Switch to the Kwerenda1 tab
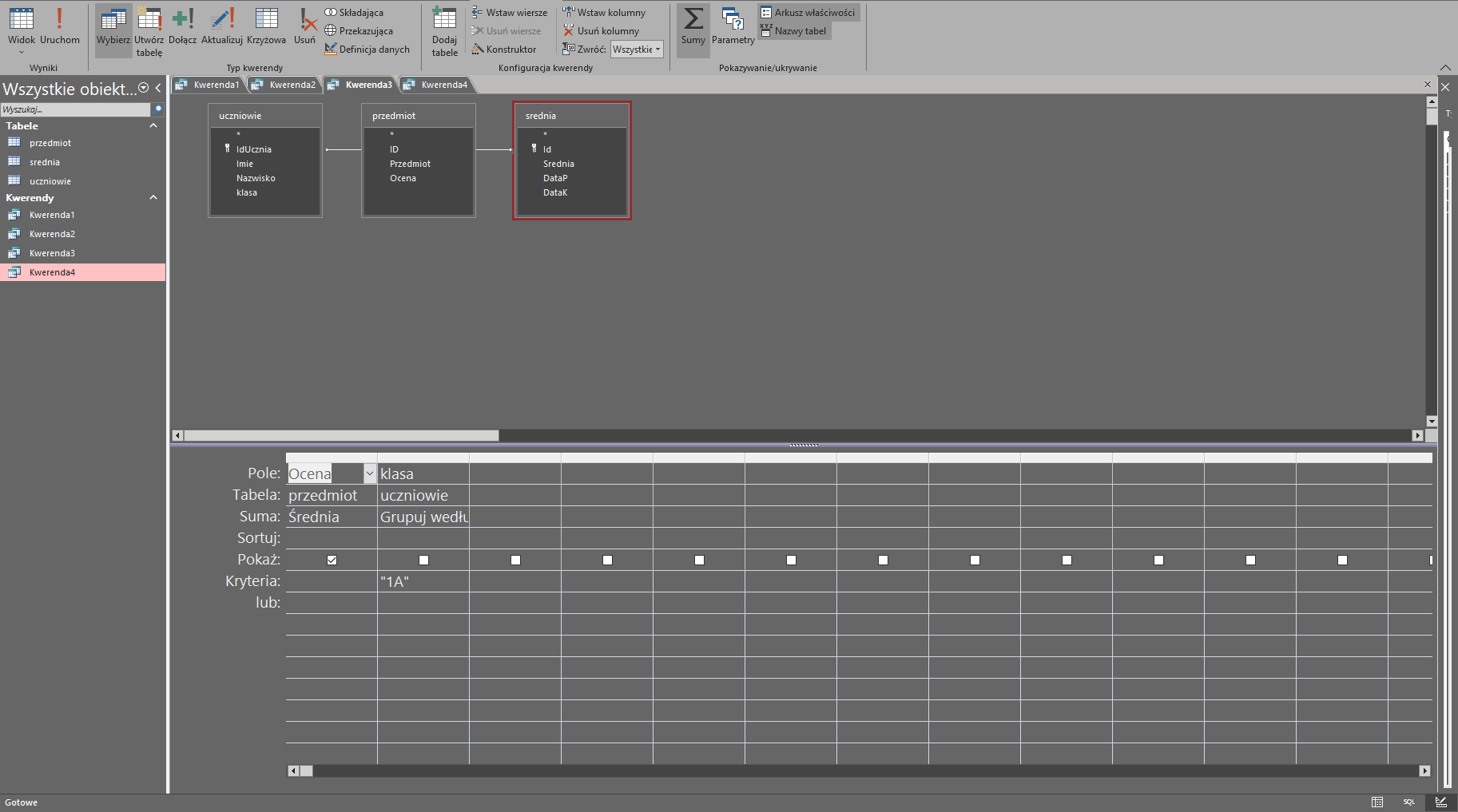 pos(210,85)
